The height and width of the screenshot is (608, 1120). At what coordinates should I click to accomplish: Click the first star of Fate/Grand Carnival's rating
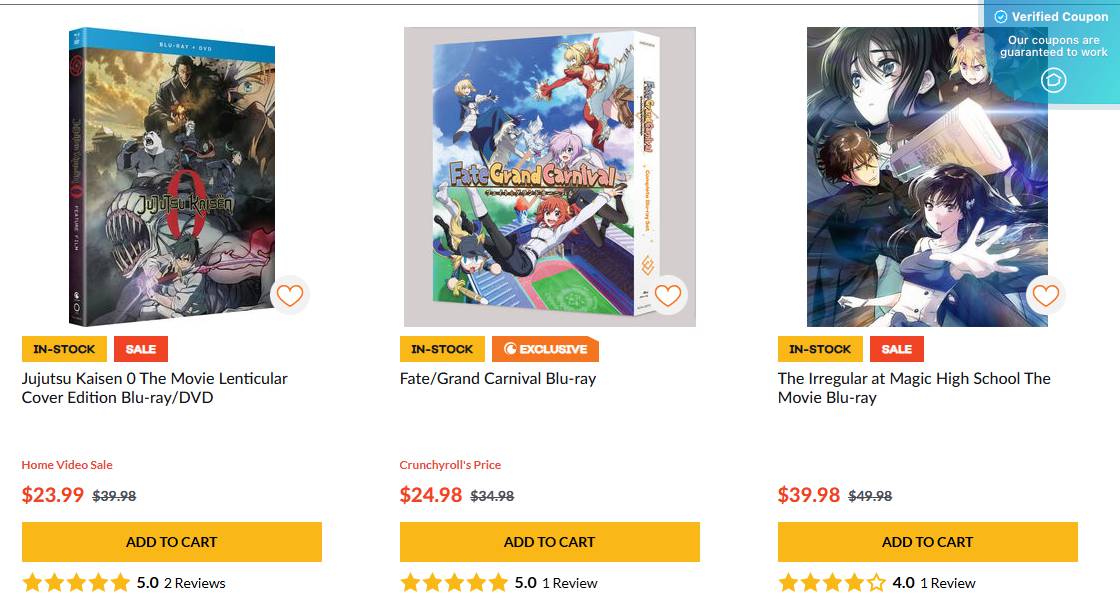point(410,581)
